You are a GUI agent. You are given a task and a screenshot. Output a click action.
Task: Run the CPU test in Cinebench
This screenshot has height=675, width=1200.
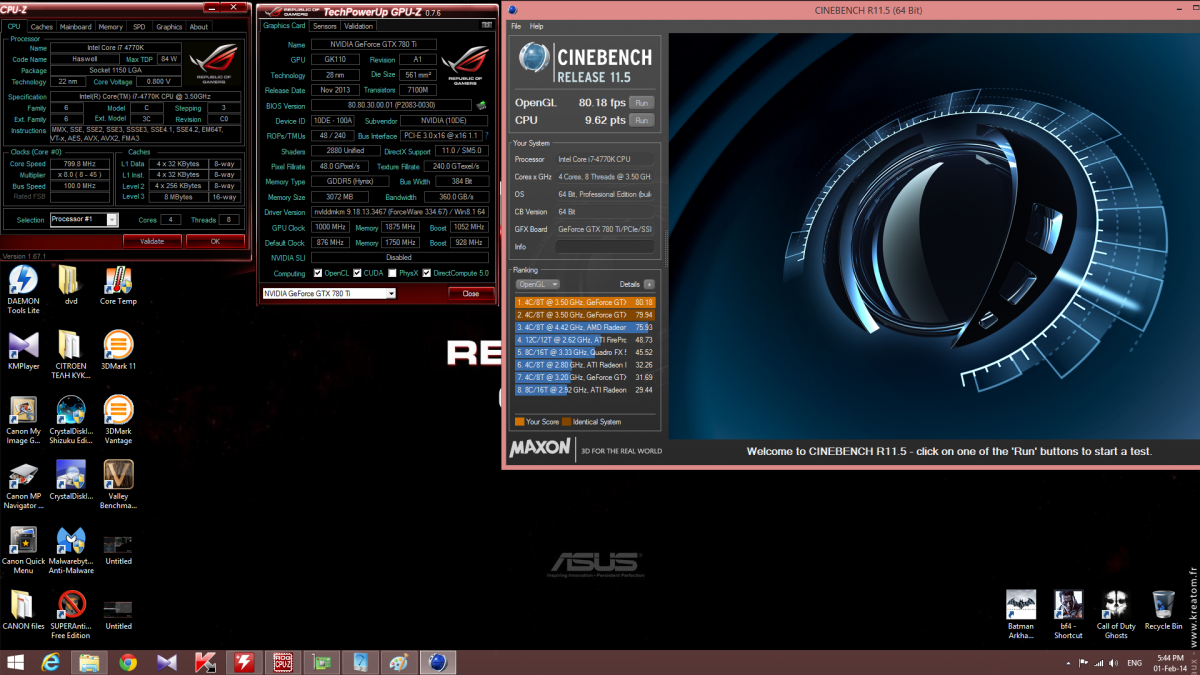click(x=642, y=120)
